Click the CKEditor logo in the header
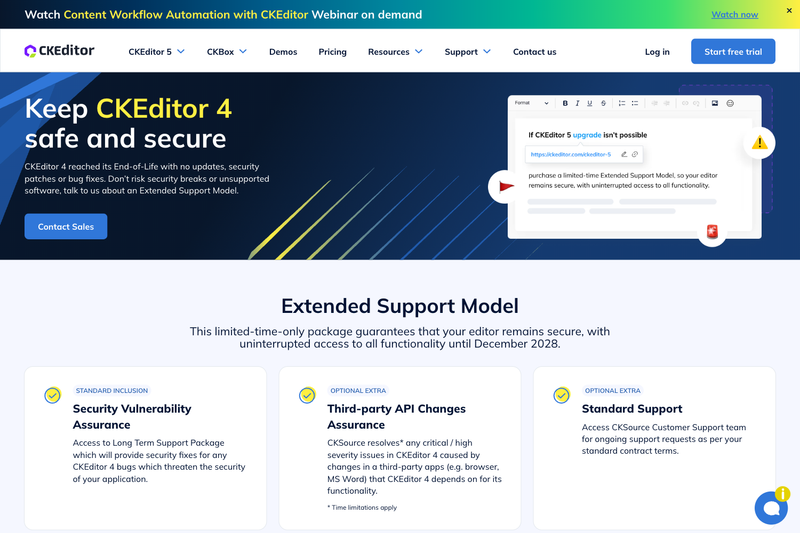The image size is (800, 533). (59, 50)
